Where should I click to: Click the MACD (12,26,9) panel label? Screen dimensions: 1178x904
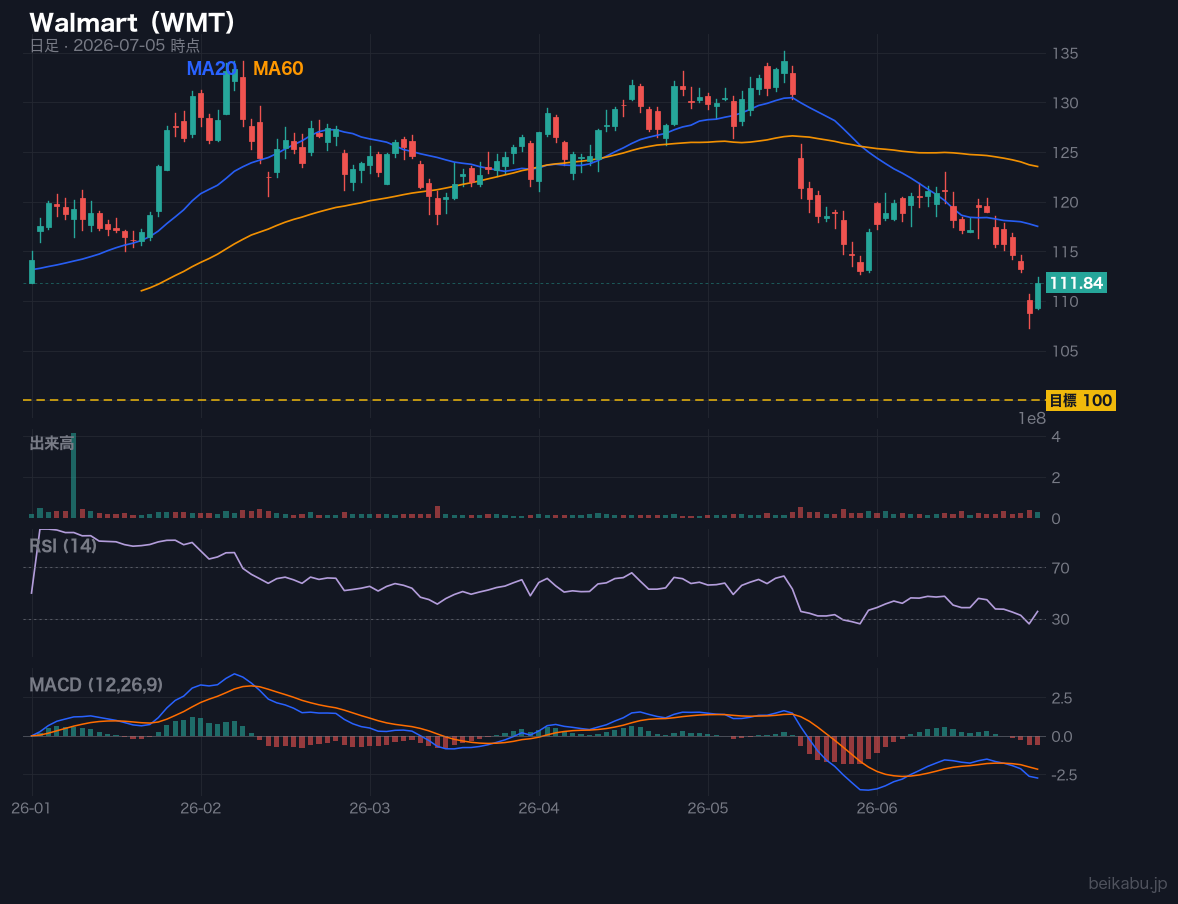[x=96, y=685]
